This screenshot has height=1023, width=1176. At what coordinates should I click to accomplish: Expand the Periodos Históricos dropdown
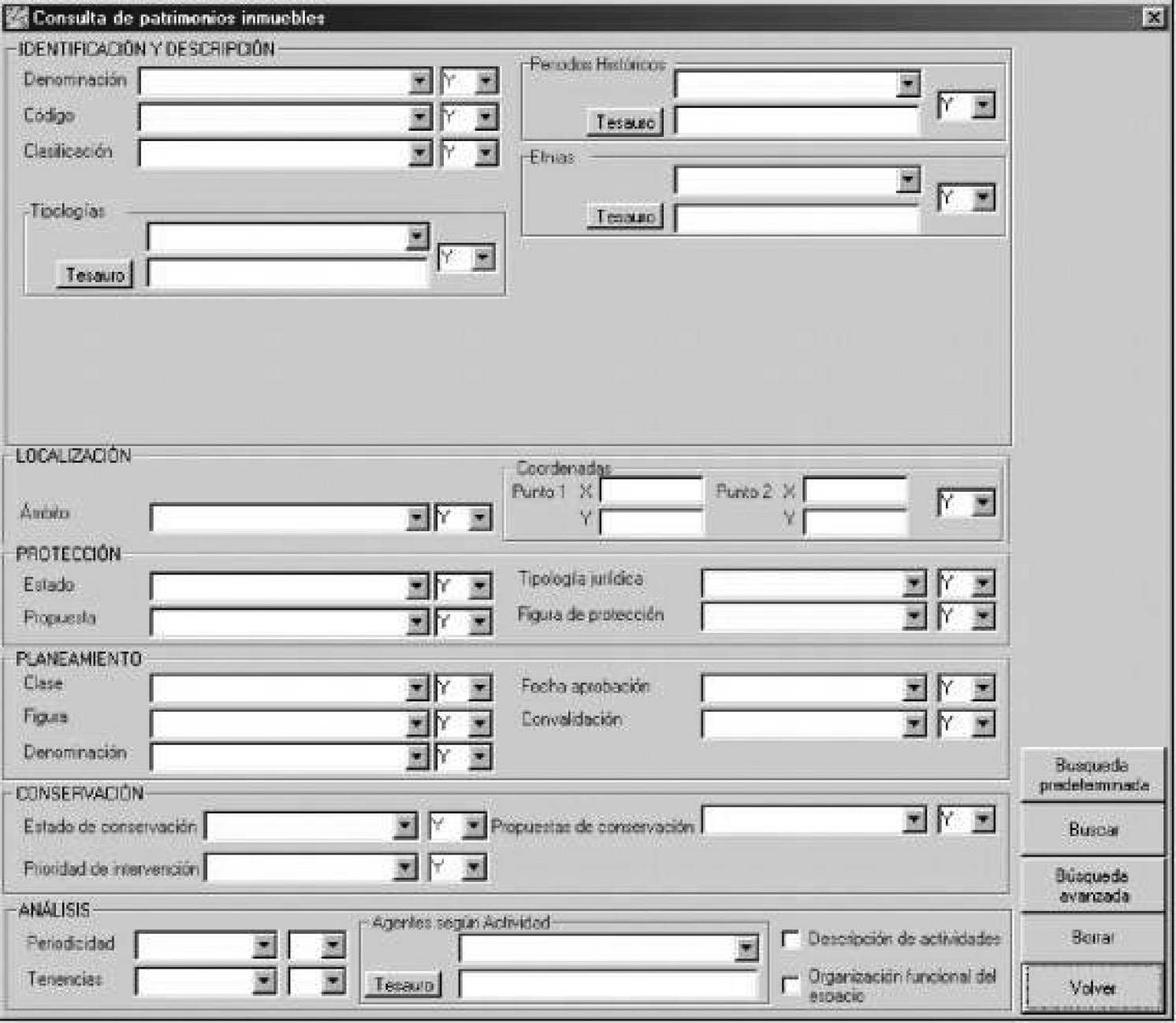pos(908,84)
